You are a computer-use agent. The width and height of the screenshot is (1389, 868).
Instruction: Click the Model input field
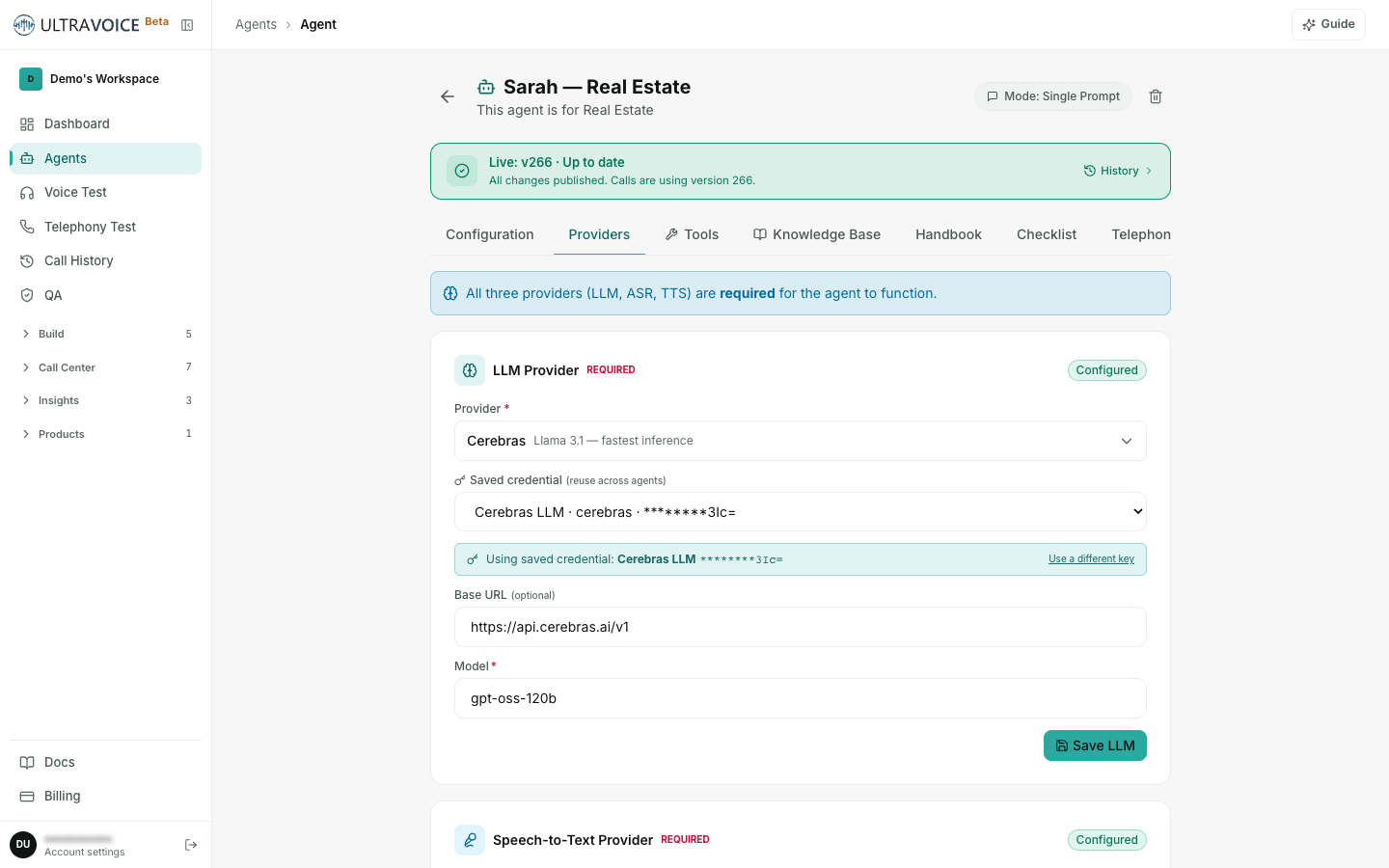pyautogui.click(x=801, y=698)
